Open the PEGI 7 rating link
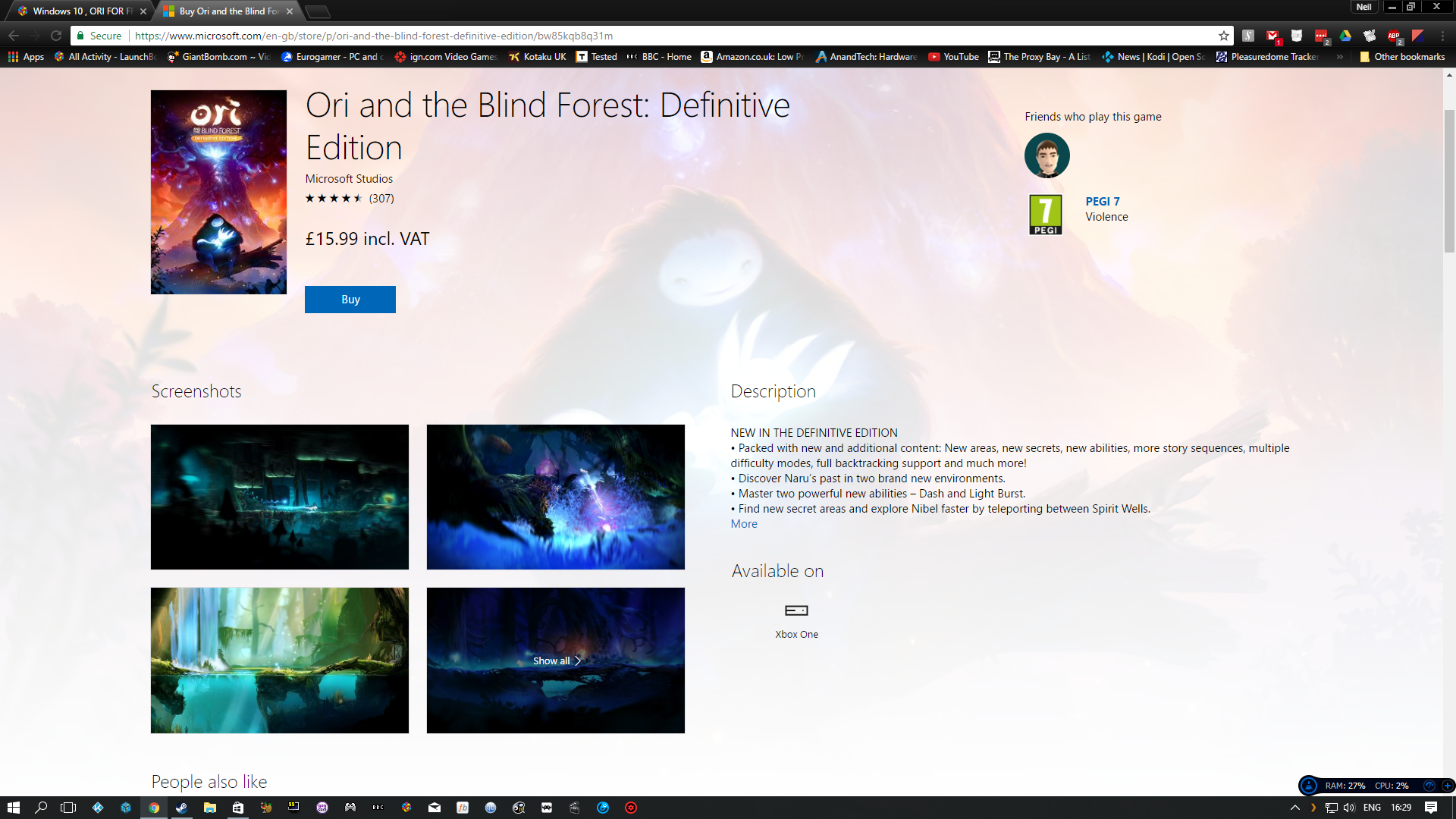The height and width of the screenshot is (819, 1456). click(x=1102, y=201)
